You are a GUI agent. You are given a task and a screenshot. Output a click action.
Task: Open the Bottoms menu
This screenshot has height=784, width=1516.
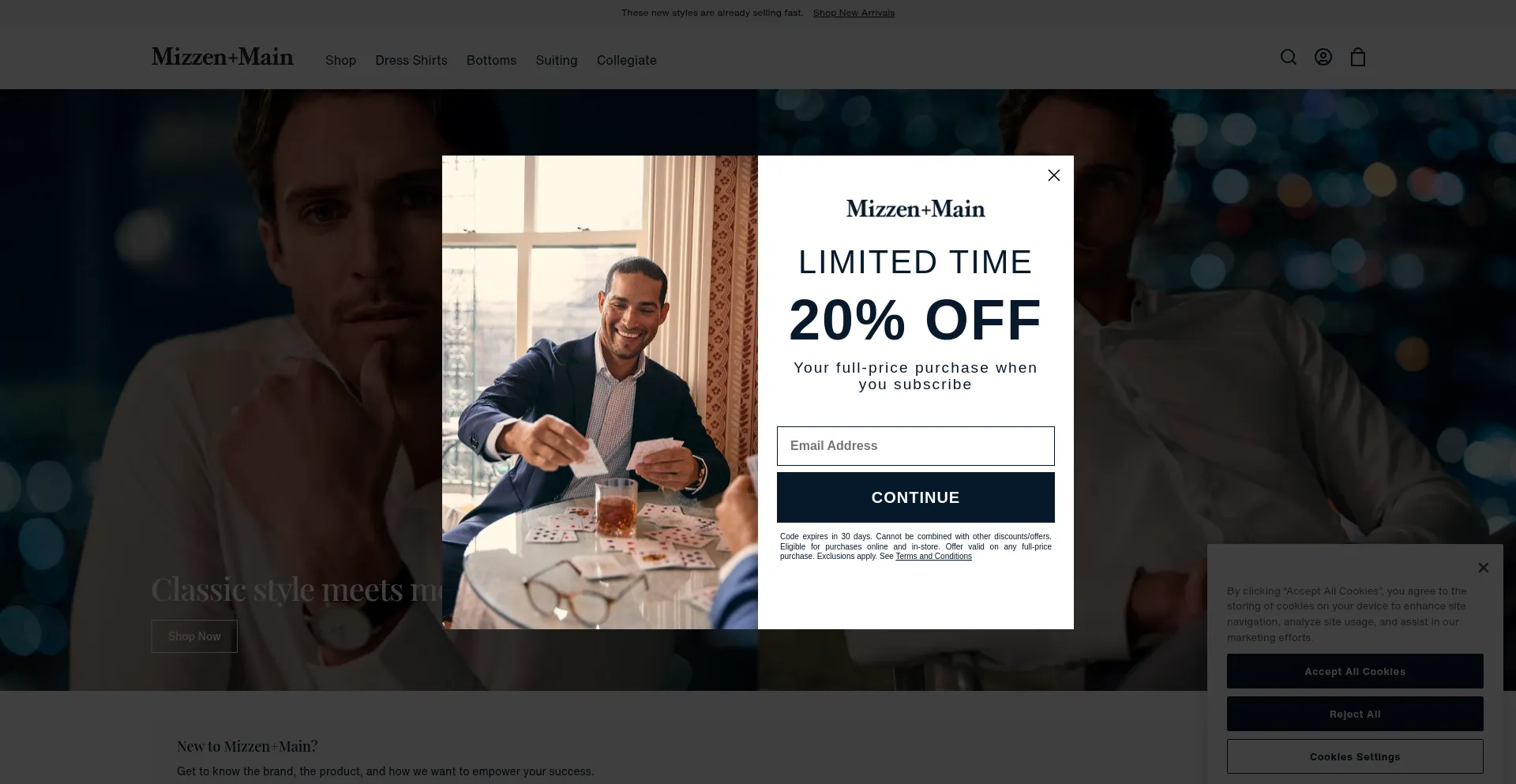491,60
